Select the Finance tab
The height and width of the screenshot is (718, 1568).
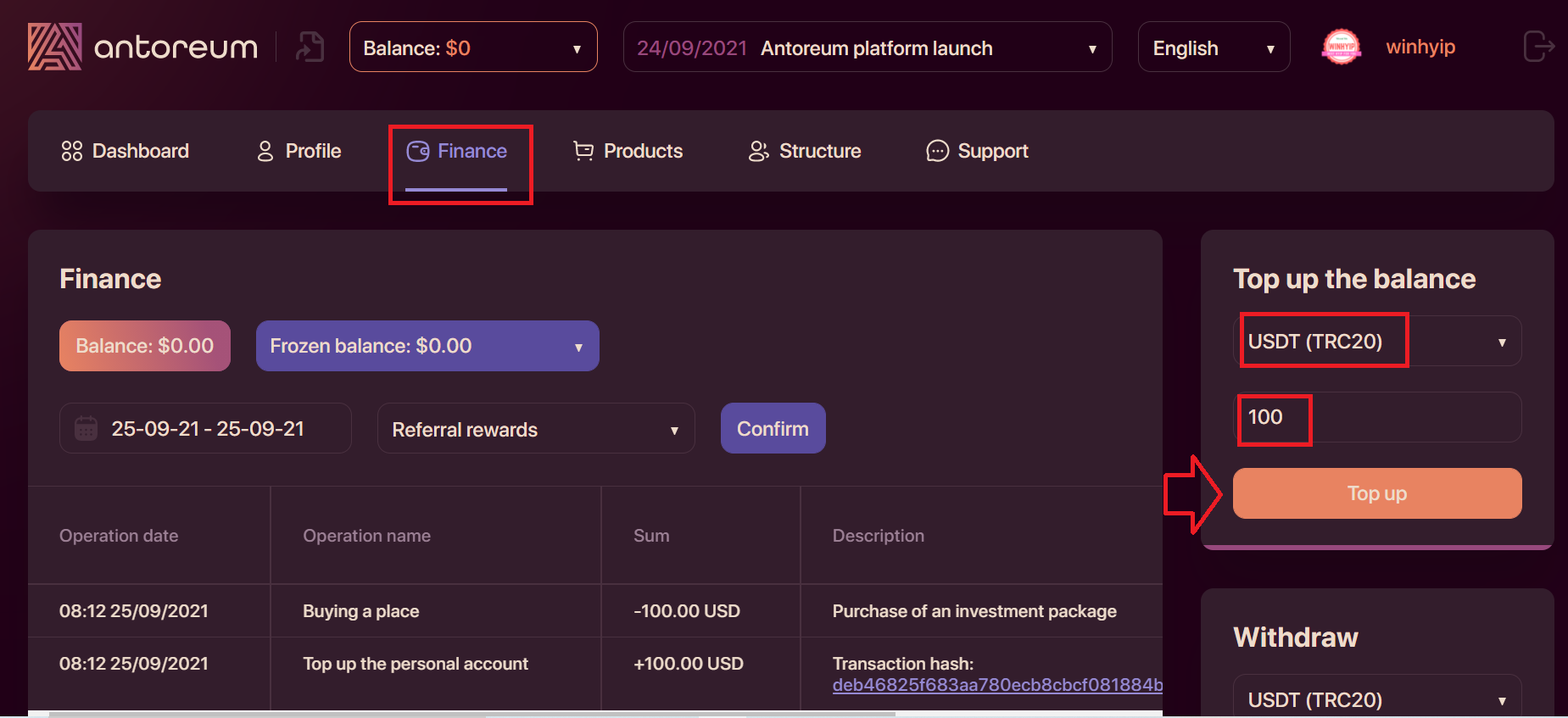(x=457, y=151)
